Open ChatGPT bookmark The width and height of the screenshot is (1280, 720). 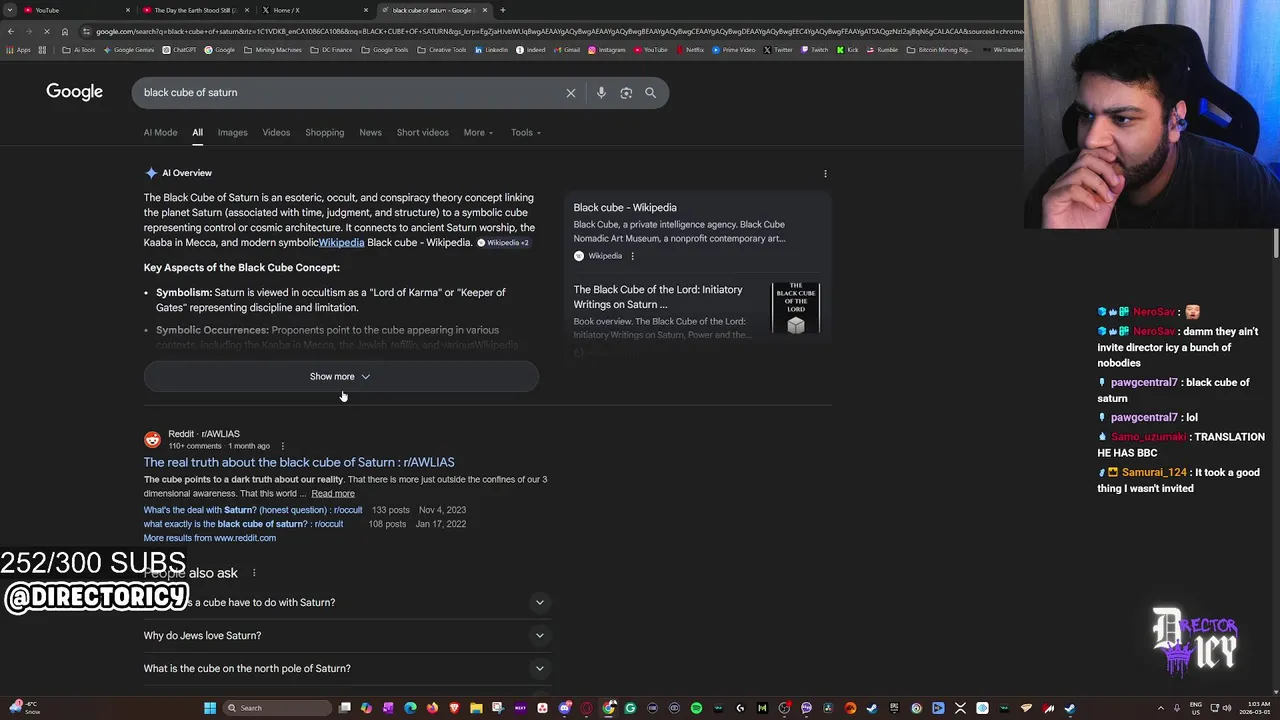coord(180,50)
